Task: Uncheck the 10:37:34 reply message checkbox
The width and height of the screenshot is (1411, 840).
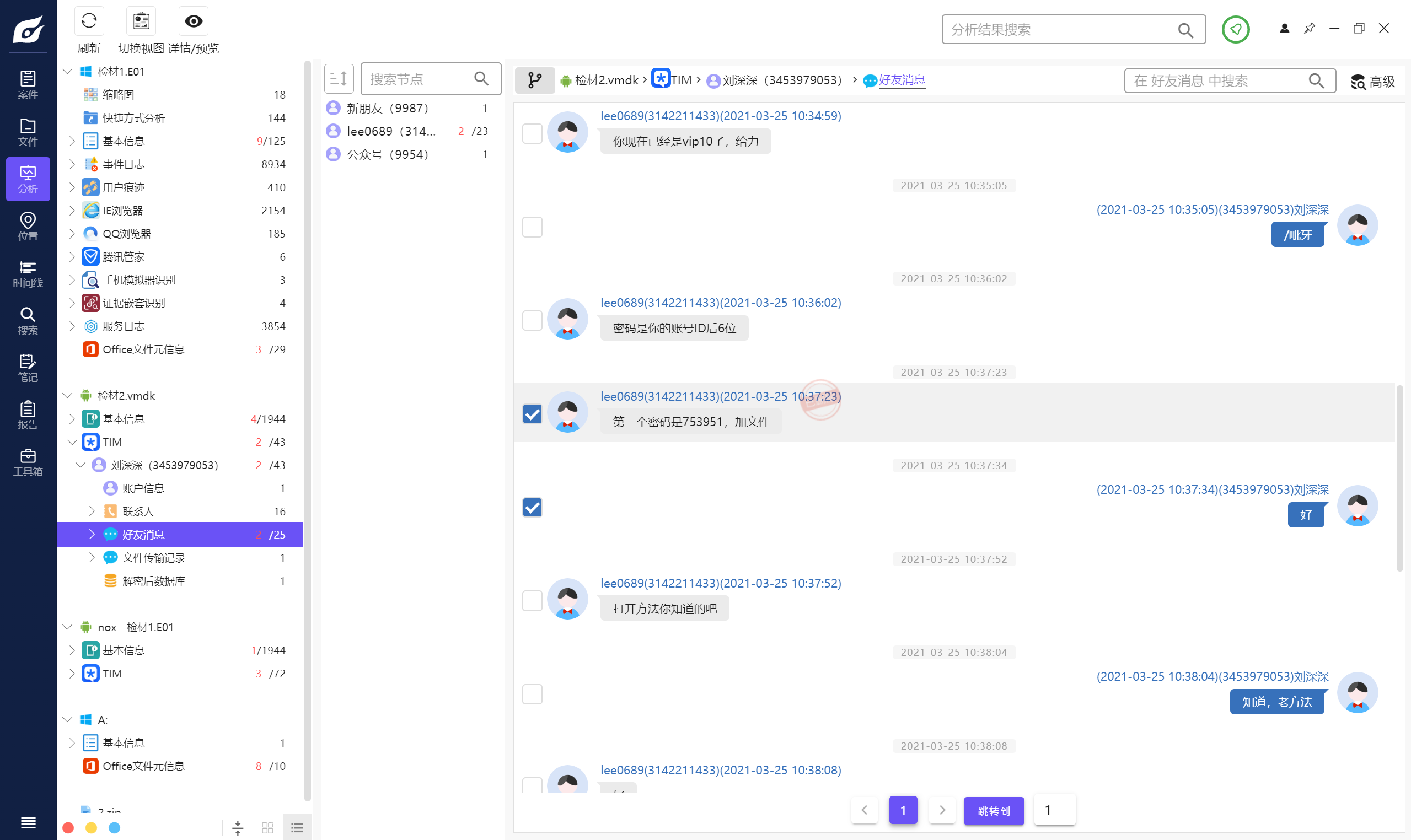Action: (532, 507)
